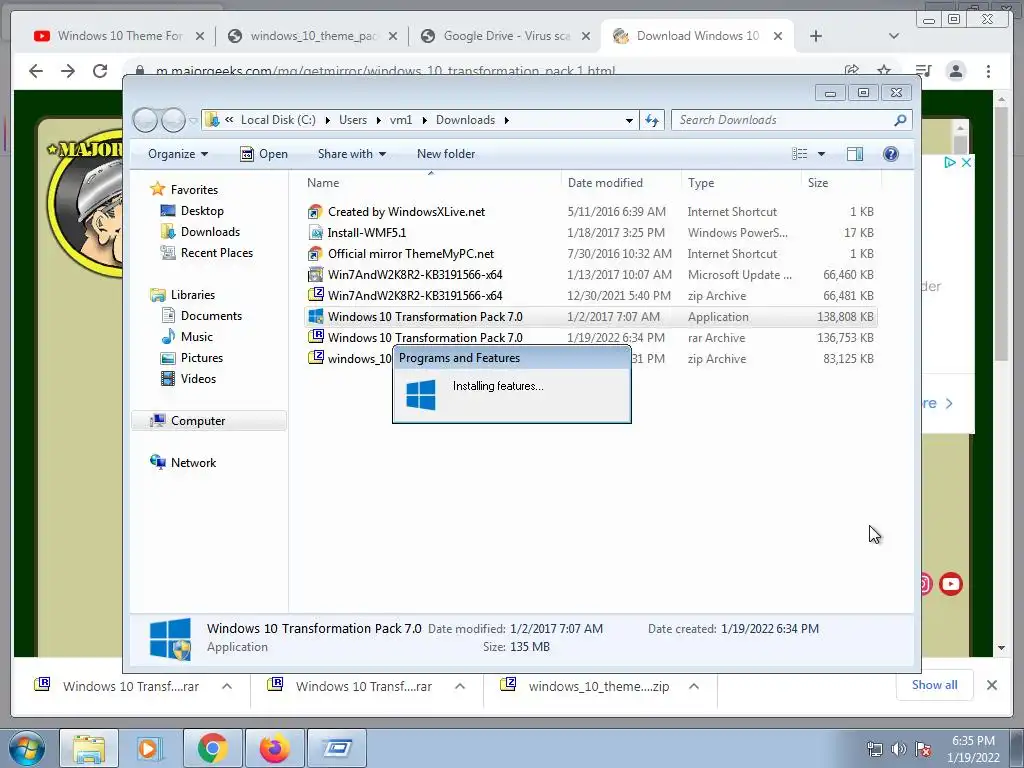The width and height of the screenshot is (1024, 768).
Task: Open Chrome's media control icon
Action: pos(923,71)
